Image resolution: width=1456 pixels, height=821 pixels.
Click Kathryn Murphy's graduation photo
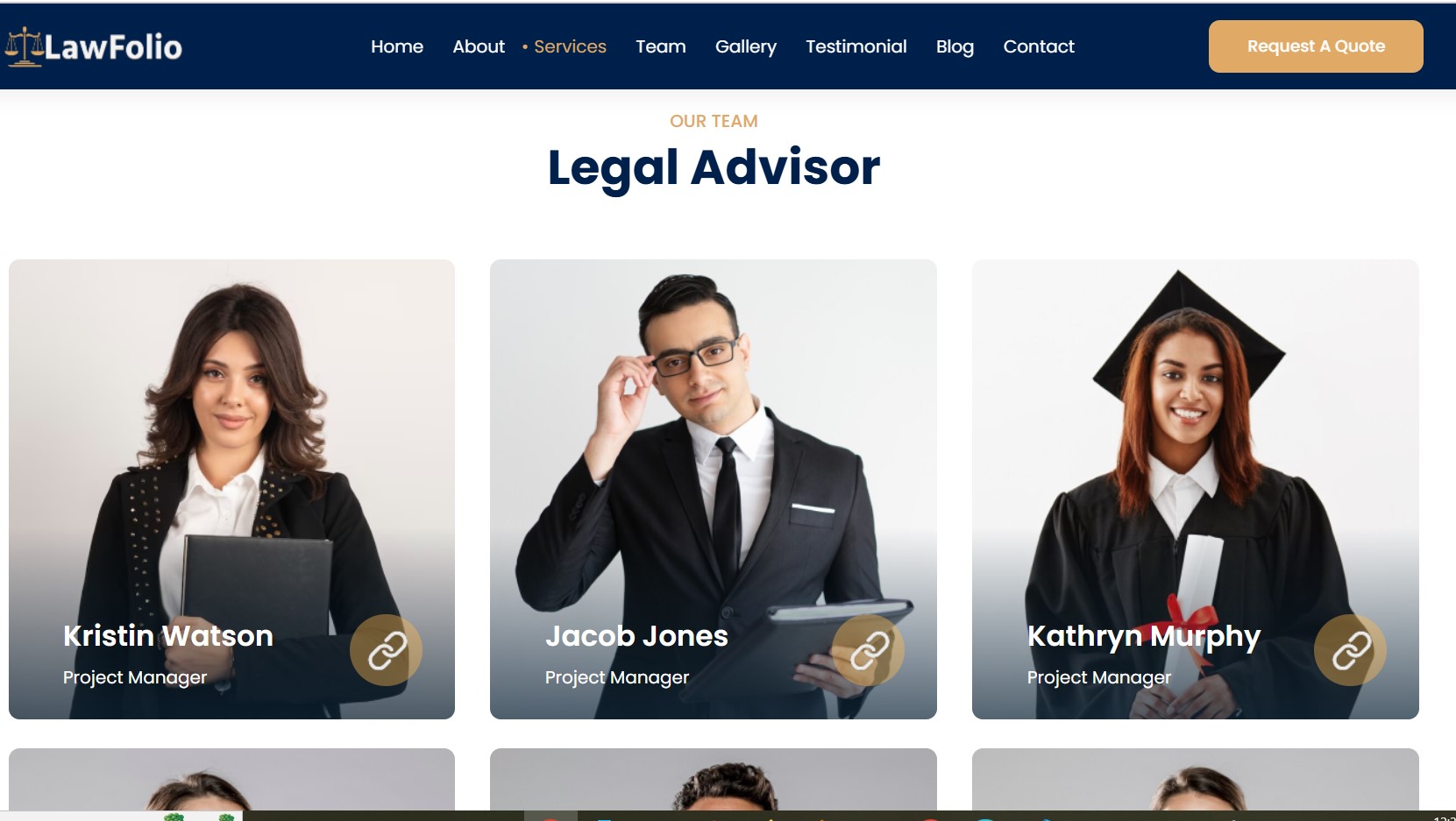pyautogui.click(x=1196, y=438)
